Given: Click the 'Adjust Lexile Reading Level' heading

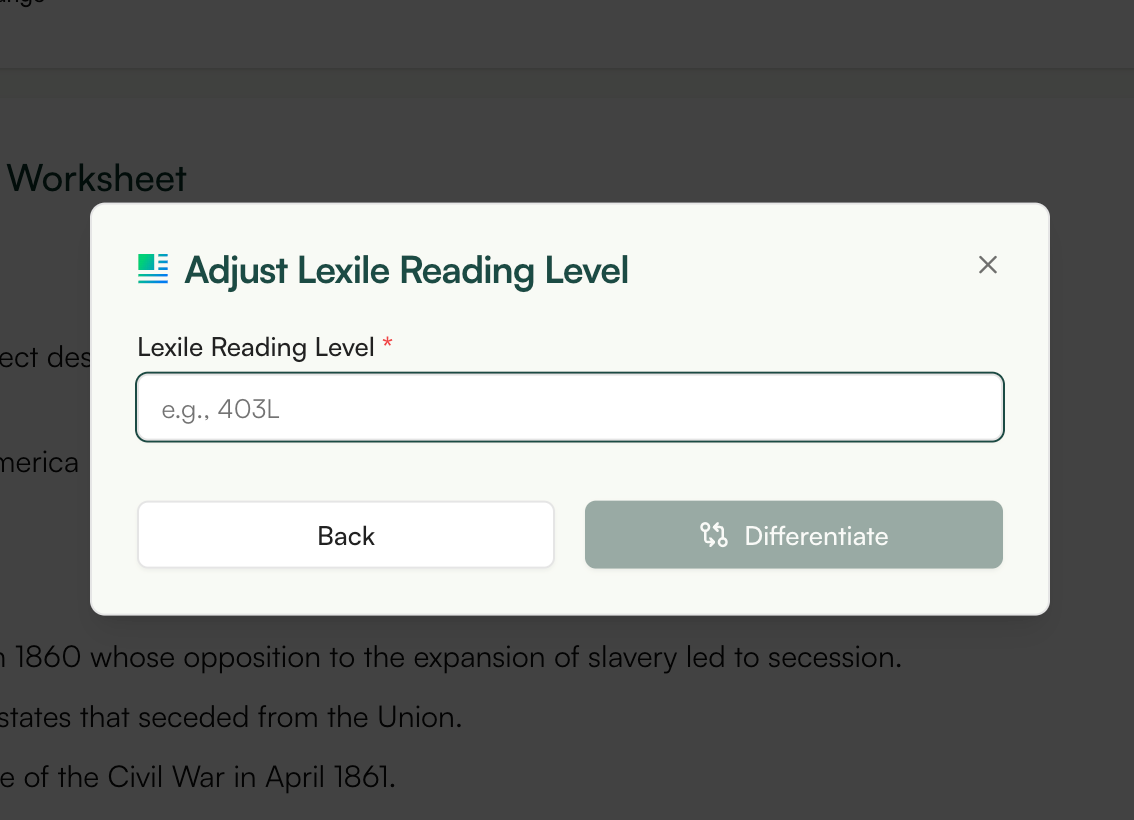Looking at the screenshot, I should (x=406, y=271).
